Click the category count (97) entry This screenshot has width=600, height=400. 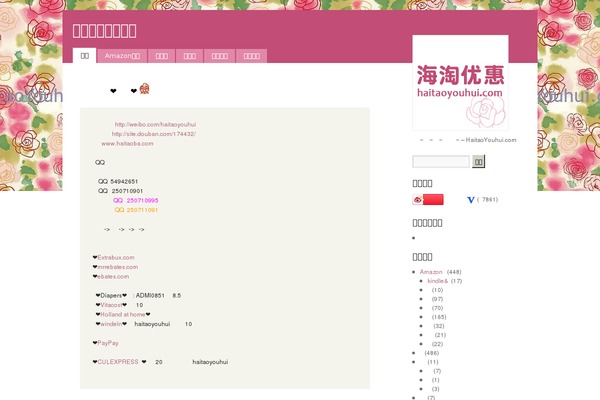[437, 299]
